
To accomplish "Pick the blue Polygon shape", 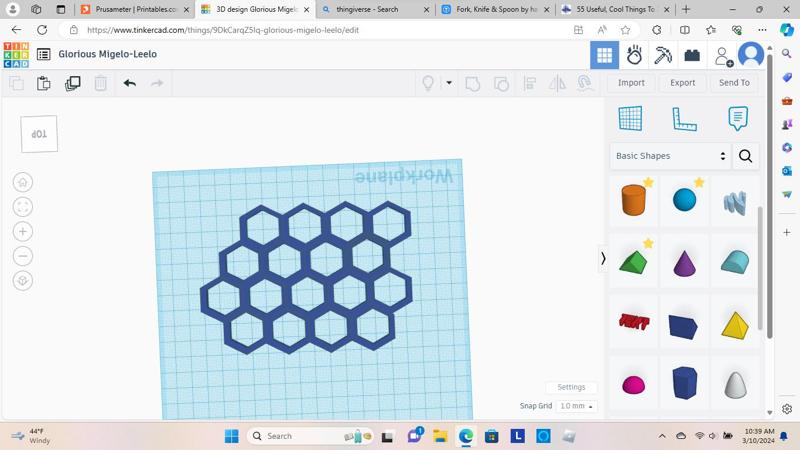I will (684, 382).
